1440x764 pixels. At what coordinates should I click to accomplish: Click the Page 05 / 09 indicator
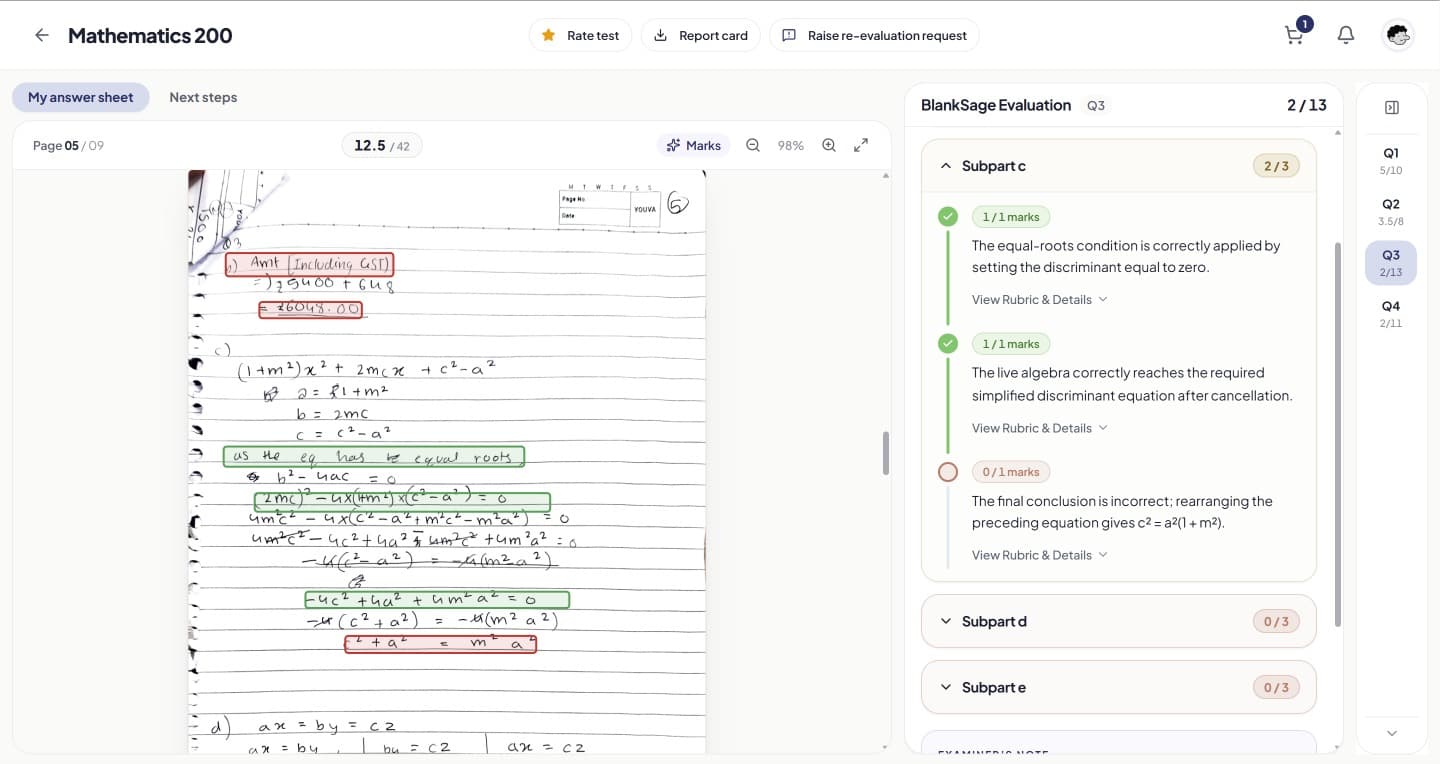click(x=68, y=146)
